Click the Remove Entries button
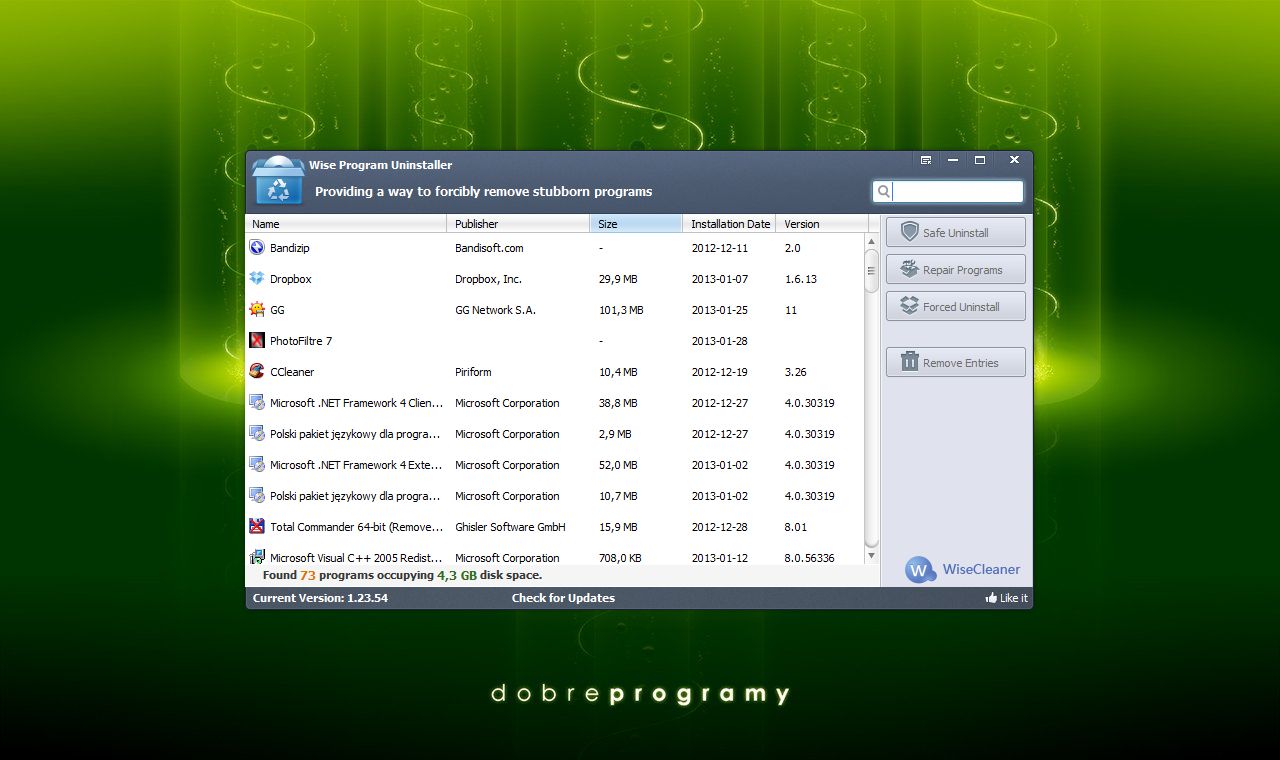This screenshot has height=760, width=1280. click(x=955, y=362)
